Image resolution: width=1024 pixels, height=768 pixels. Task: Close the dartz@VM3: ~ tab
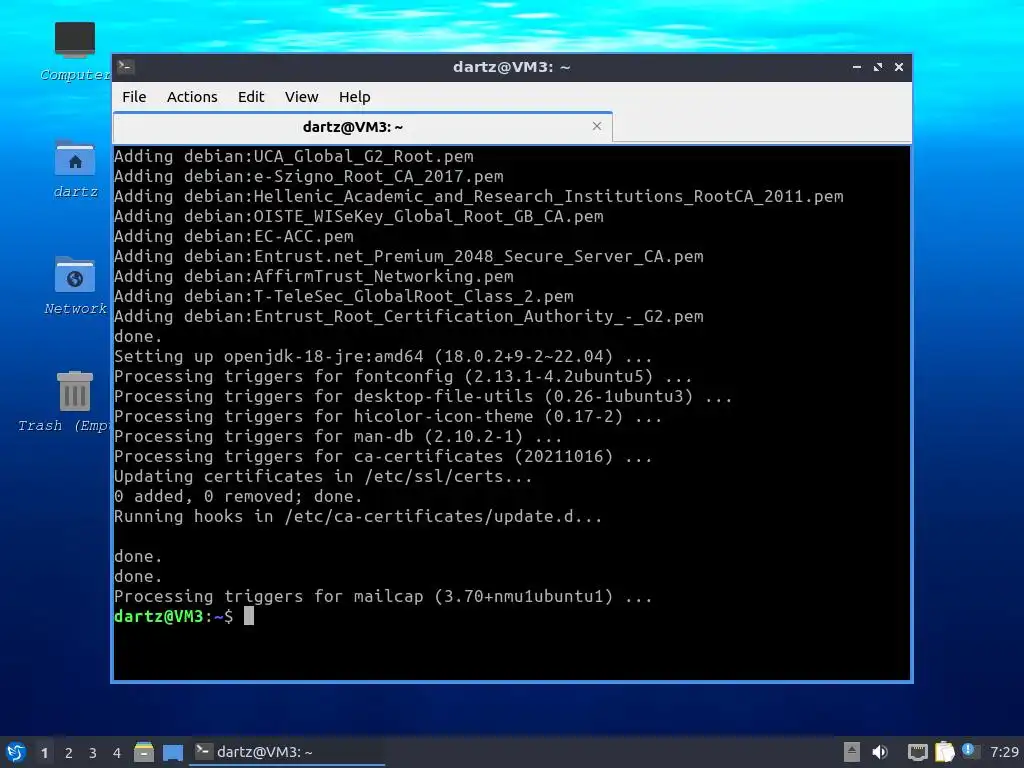(597, 126)
